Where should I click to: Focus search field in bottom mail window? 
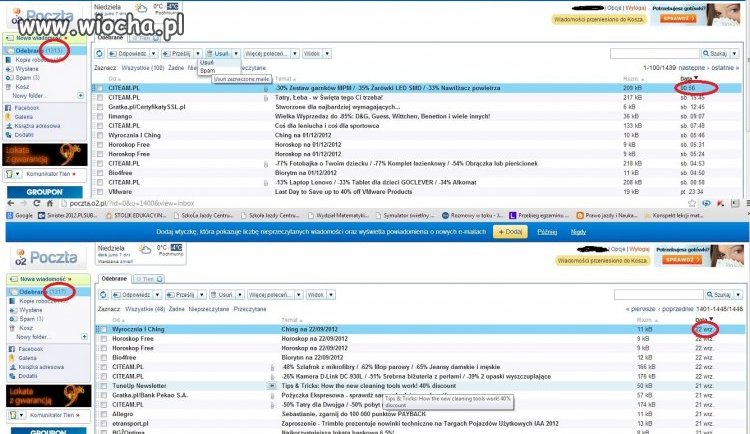click(659, 295)
